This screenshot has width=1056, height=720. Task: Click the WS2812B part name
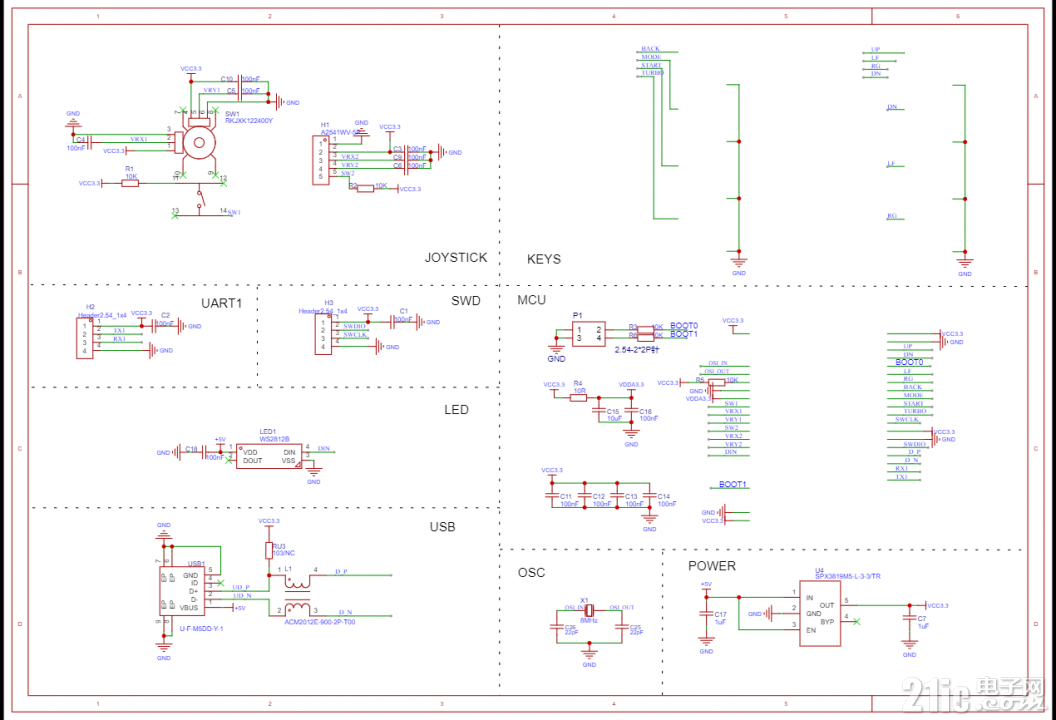tap(274, 439)
